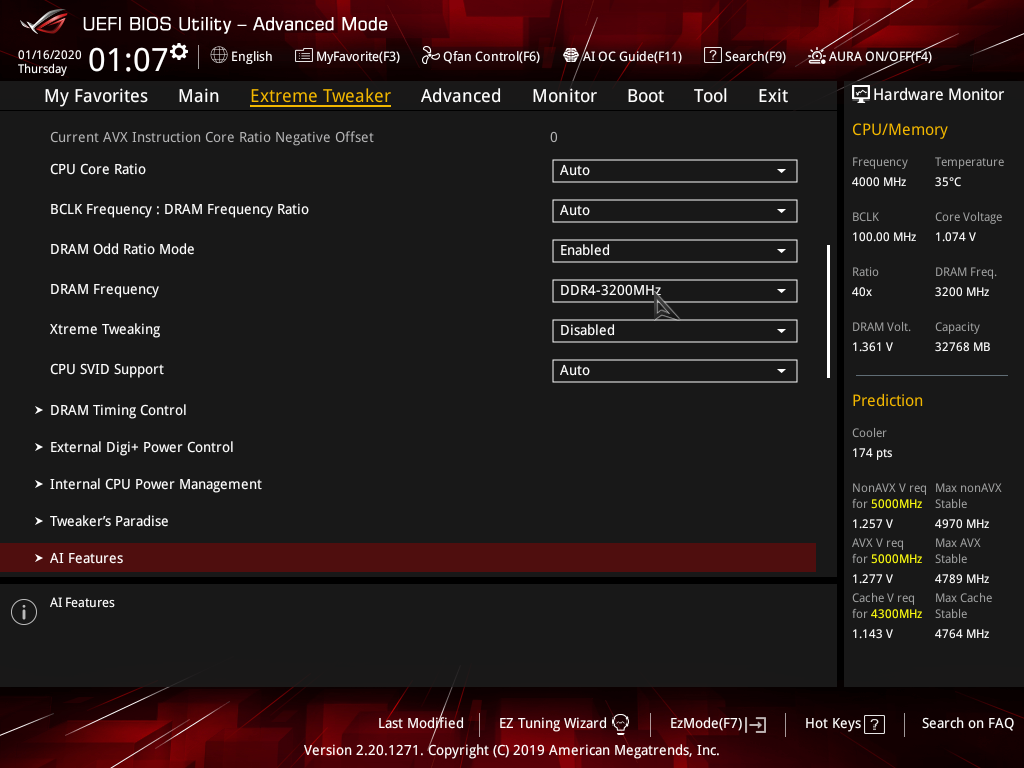Open BCLK Frequency DRAM Ratio dropdown

click(x=675, y=210)
